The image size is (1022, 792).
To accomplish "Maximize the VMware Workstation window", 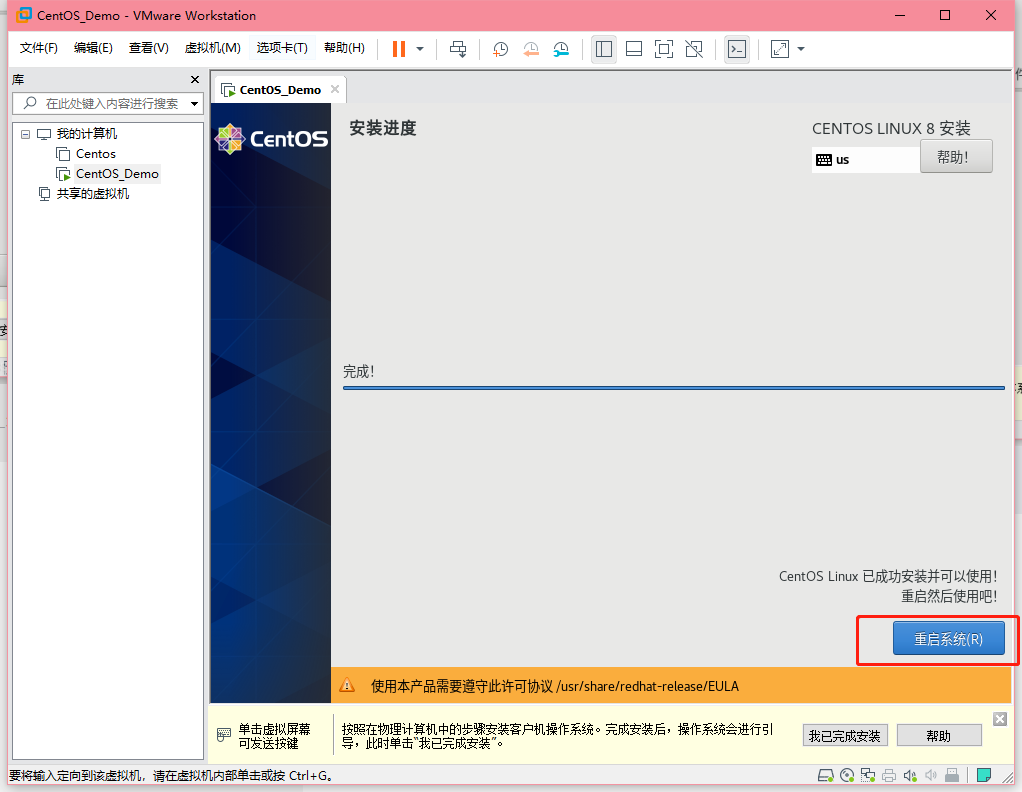I will tap(945, 15).
